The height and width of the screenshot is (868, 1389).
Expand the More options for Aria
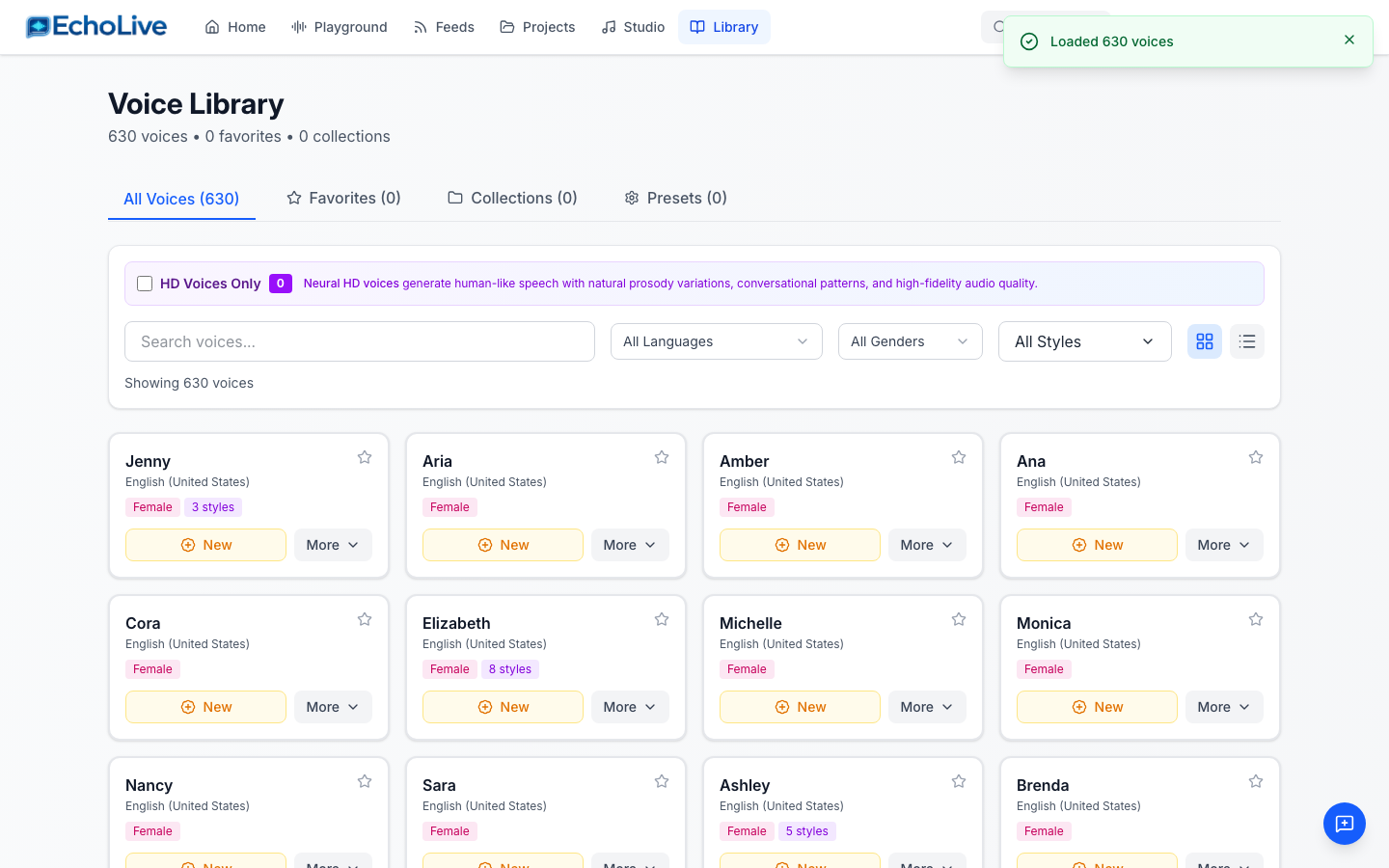(630, 544)
